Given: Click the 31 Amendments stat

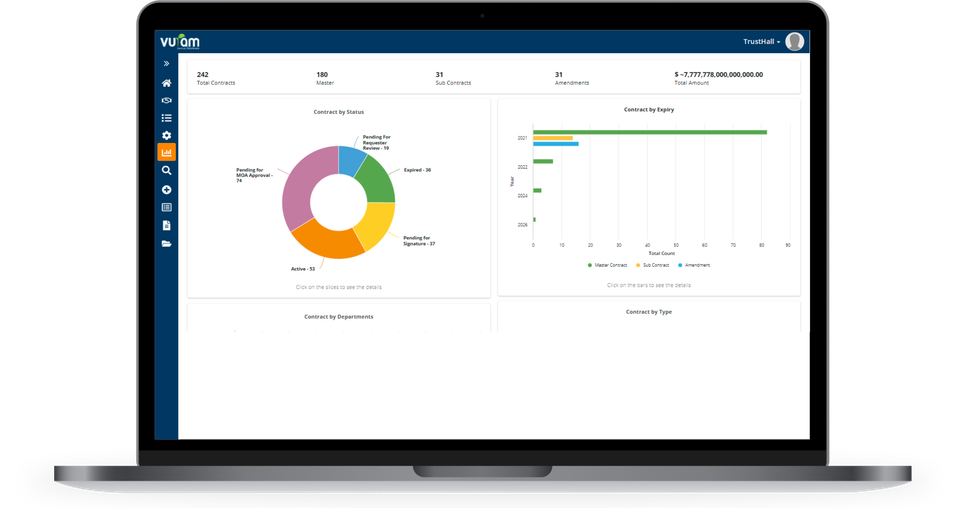Looking at the screenshot, I should (x=572, y=78).
